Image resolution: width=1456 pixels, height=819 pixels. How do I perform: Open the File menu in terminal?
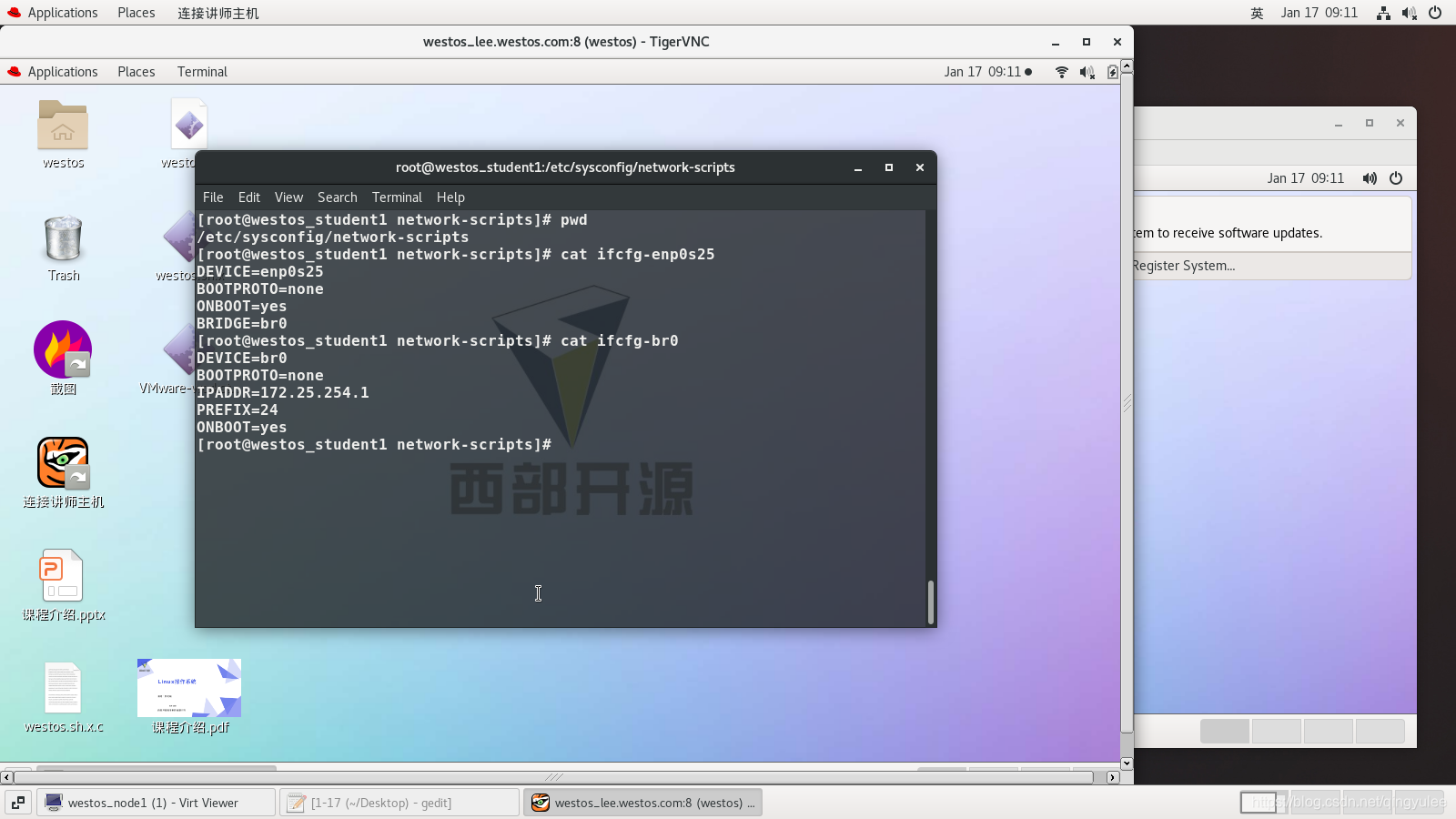[213, 197]
